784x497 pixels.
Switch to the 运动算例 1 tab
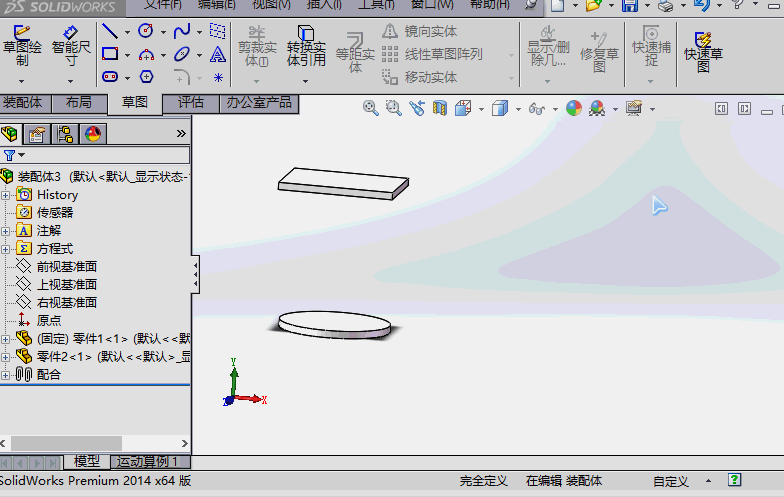pyautogui.click(x=150, y=462)
